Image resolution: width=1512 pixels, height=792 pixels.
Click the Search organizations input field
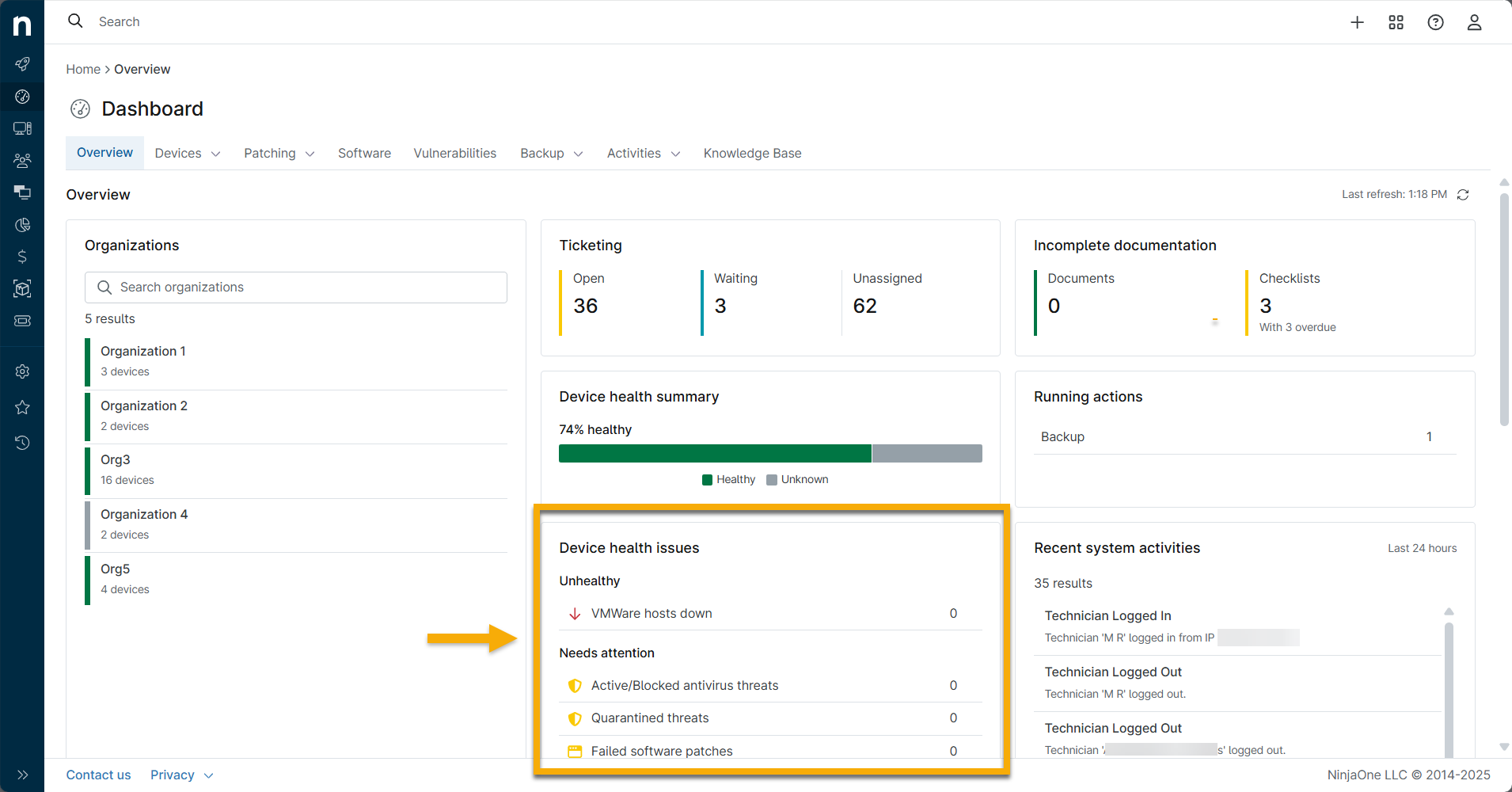coord(296,287)
